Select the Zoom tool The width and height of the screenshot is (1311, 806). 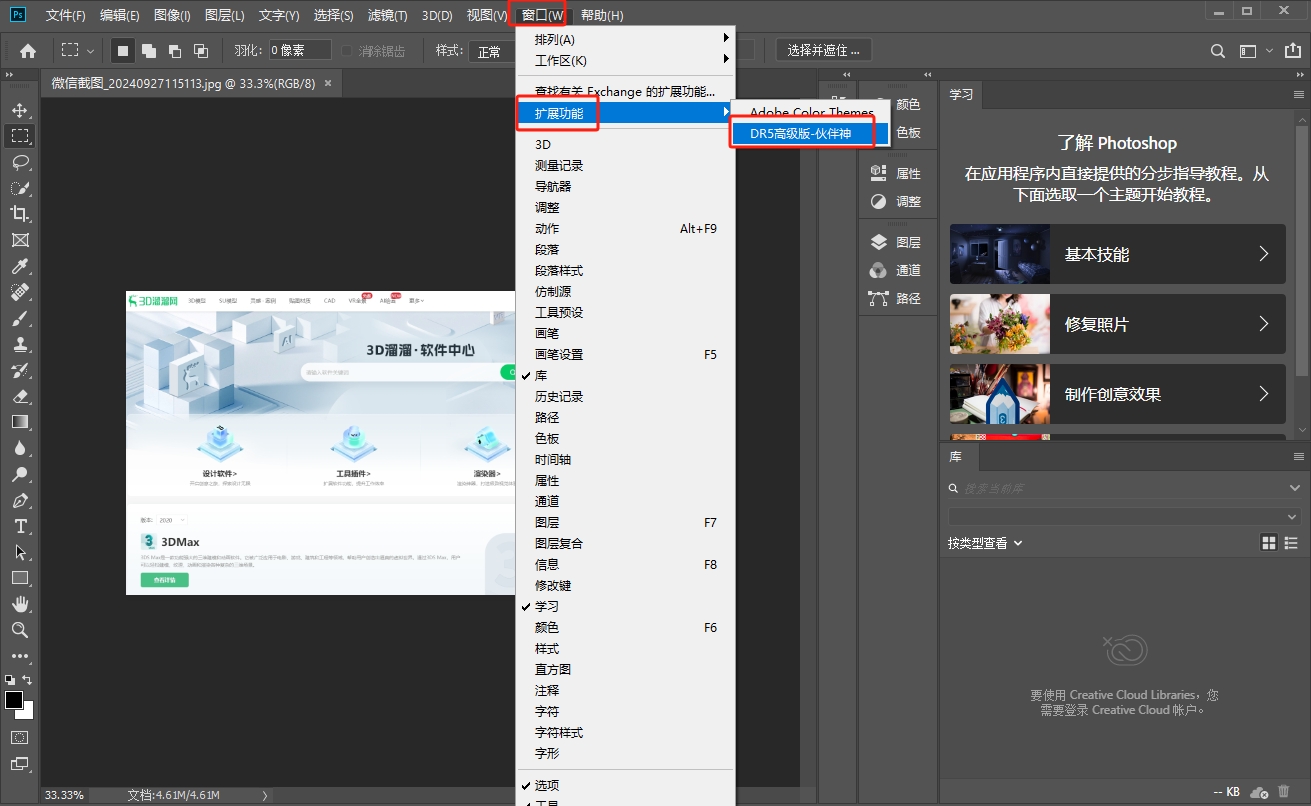pos(20,630)
